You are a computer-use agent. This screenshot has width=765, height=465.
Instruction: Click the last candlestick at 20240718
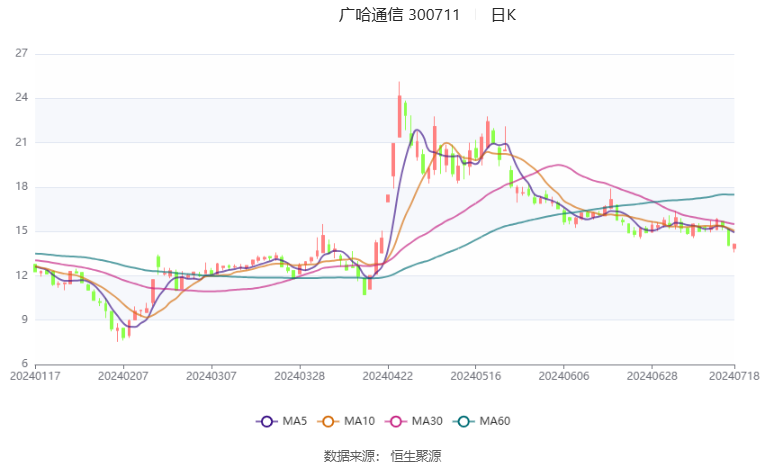click(734, 247)
